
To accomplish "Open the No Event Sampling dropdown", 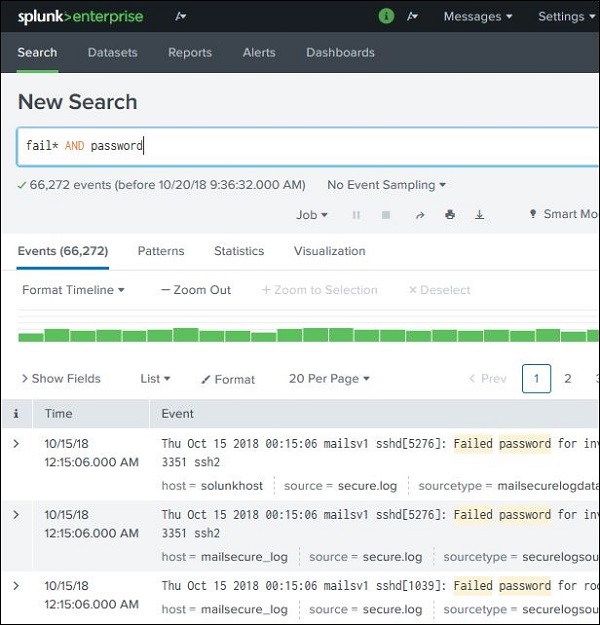I will tap(386, 185).
